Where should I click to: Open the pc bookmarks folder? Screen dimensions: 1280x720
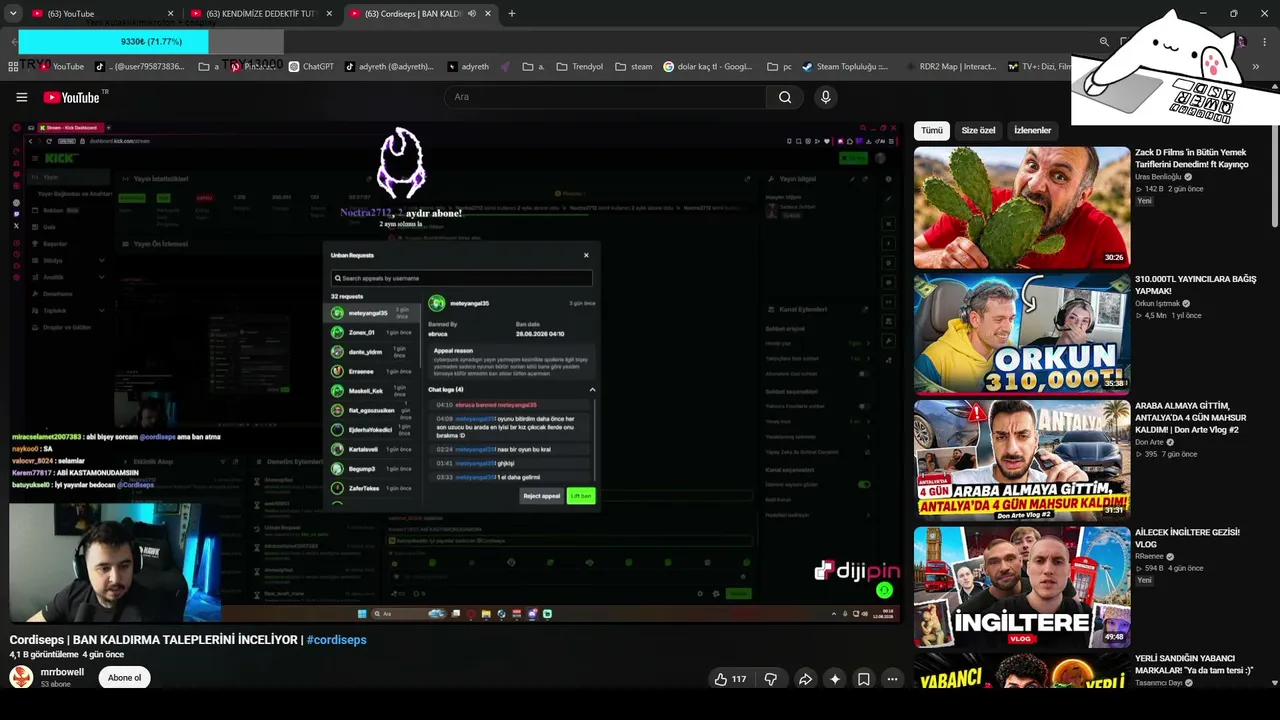pyautogui.click(x=779, y=67)
